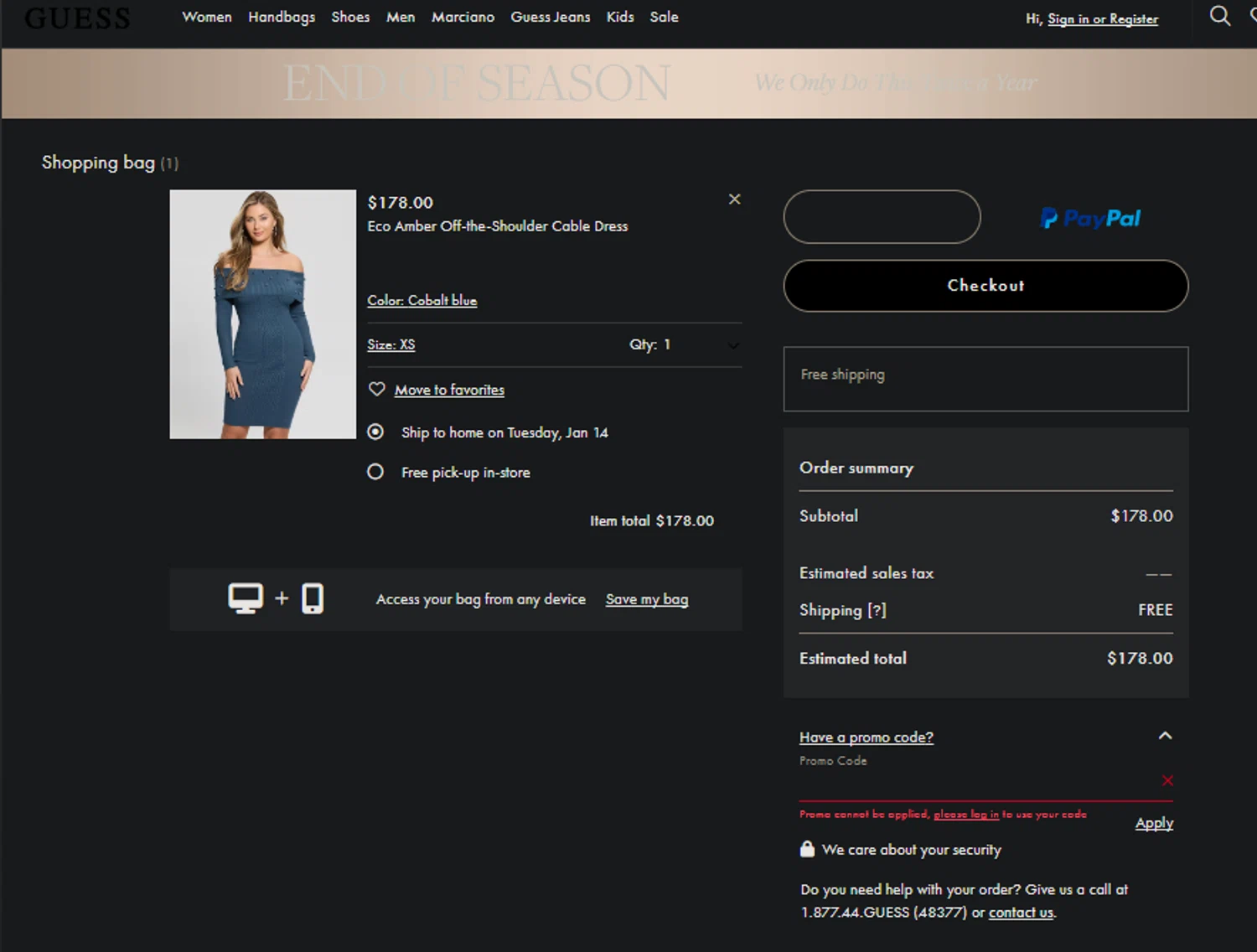Screen dimensions: 1257x952
Task: Open the Kids menu
Action: [620, 17]
